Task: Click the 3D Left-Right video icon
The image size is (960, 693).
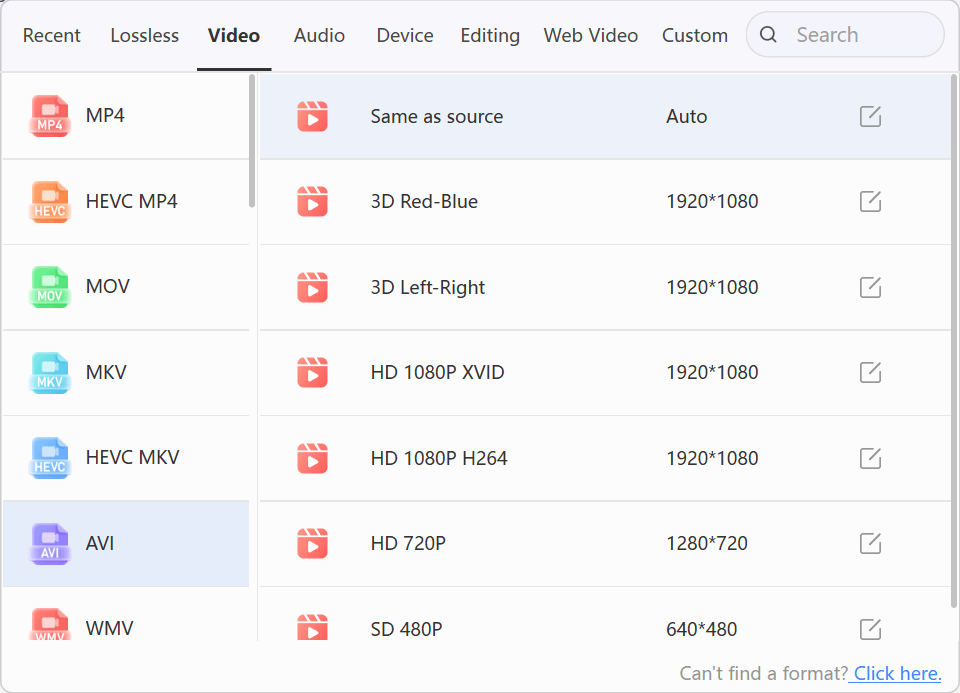Action: tap(312, 287)
